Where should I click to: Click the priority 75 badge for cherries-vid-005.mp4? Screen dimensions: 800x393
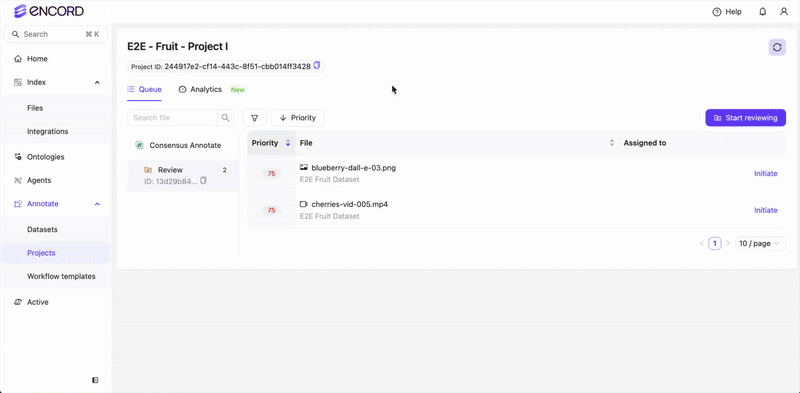271,210
